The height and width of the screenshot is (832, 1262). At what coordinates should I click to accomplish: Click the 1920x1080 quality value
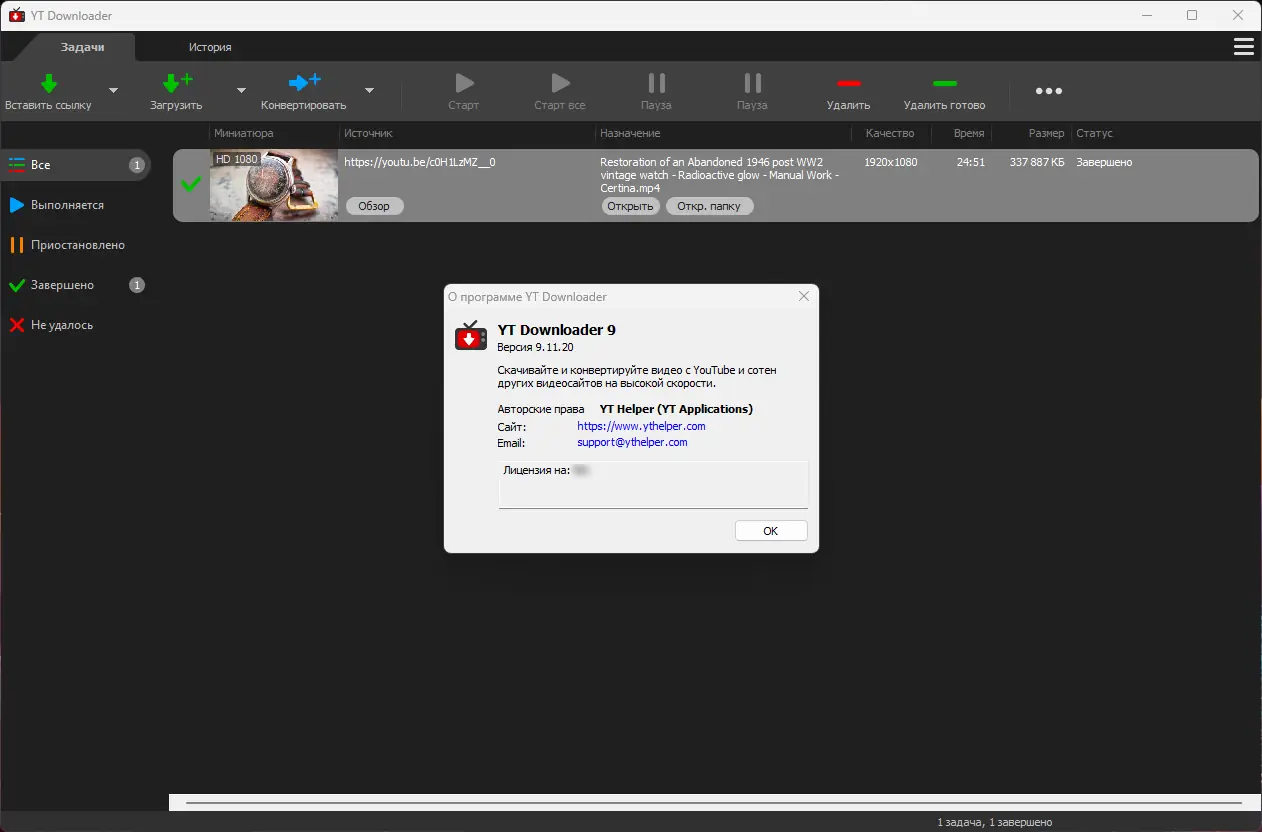(x=891, y=162)
